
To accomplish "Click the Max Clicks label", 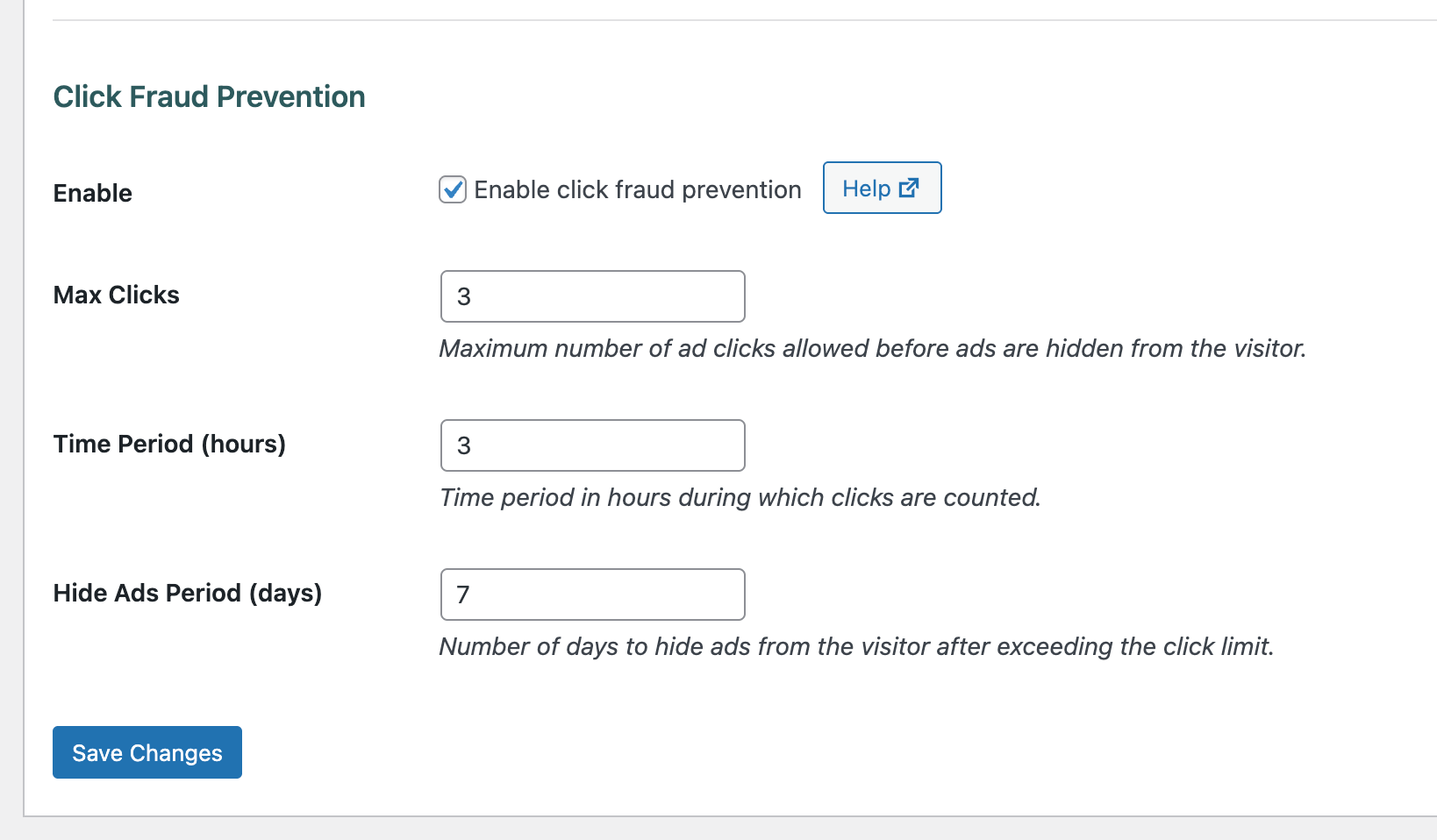I will (x=116, y=295).
